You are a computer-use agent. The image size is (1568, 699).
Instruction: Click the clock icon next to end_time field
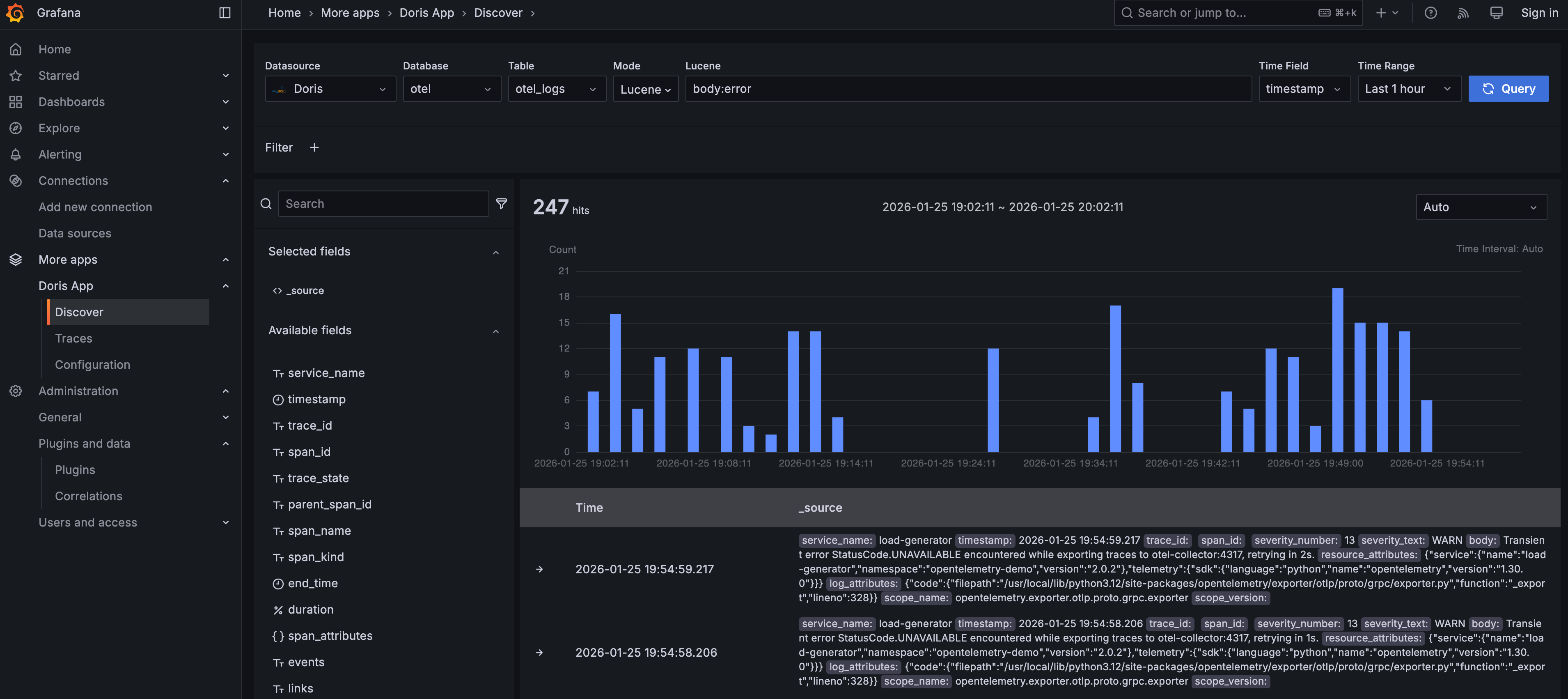pyautogui.click(x=278, y=584)
